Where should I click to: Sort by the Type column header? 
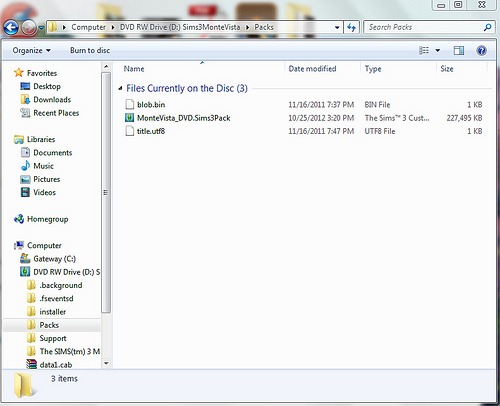click(x=373, y=69)
